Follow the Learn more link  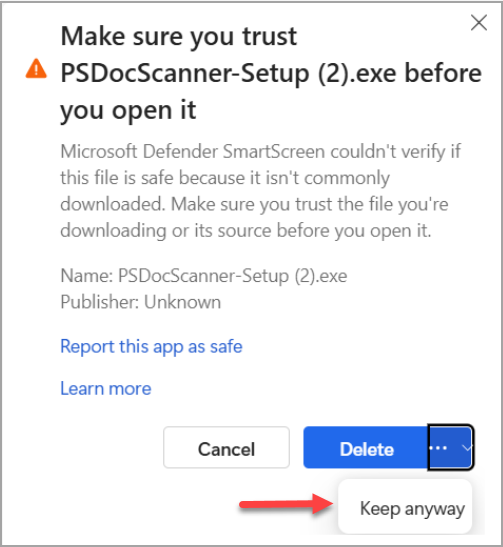click(106, 388)
